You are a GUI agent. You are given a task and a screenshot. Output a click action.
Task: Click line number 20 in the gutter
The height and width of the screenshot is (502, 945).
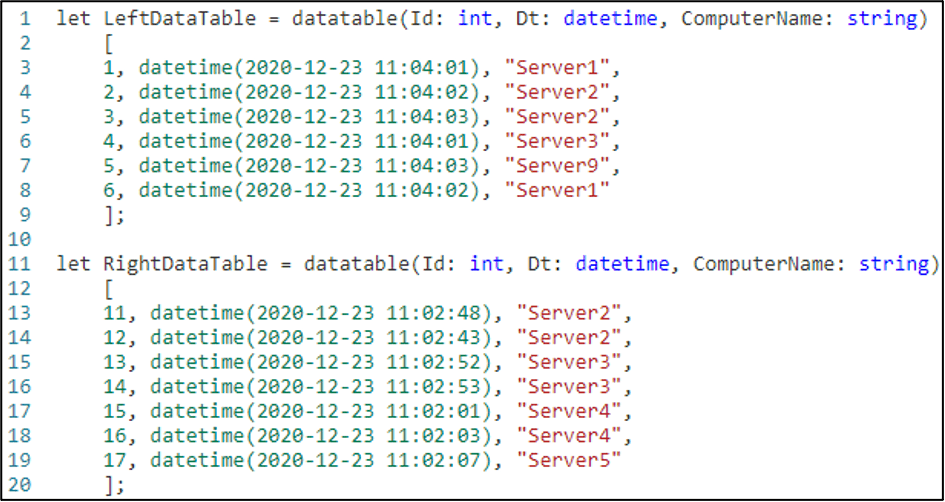[x=24, y=484]
